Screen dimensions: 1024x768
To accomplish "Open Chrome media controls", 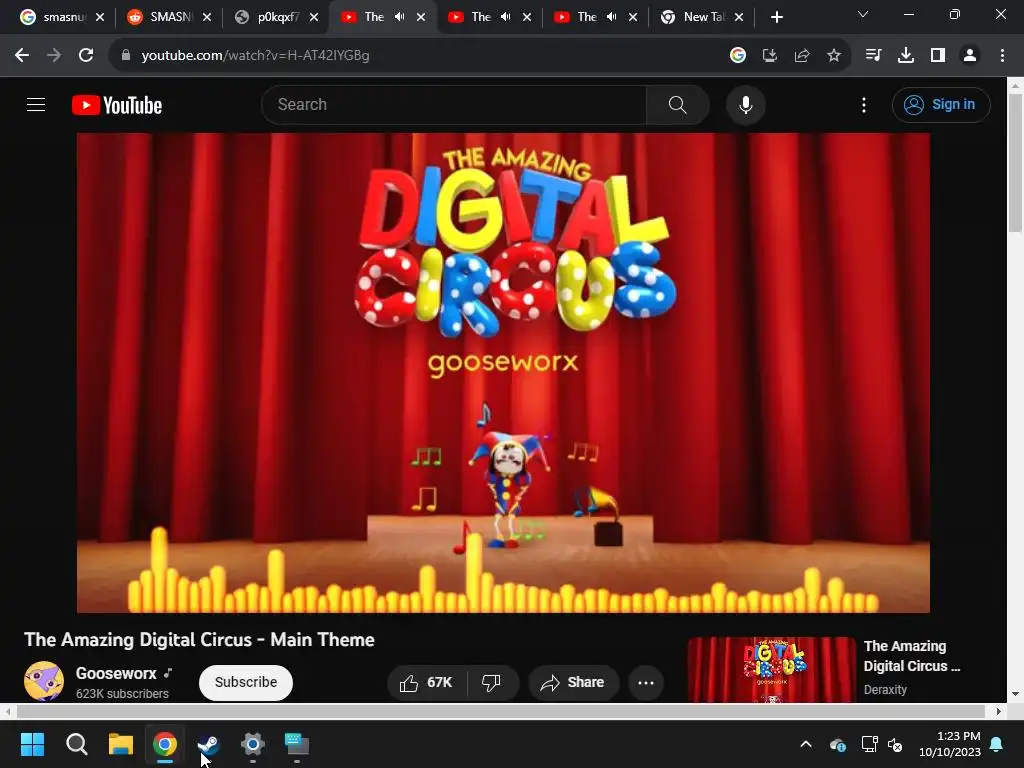I will coord(873,56).
